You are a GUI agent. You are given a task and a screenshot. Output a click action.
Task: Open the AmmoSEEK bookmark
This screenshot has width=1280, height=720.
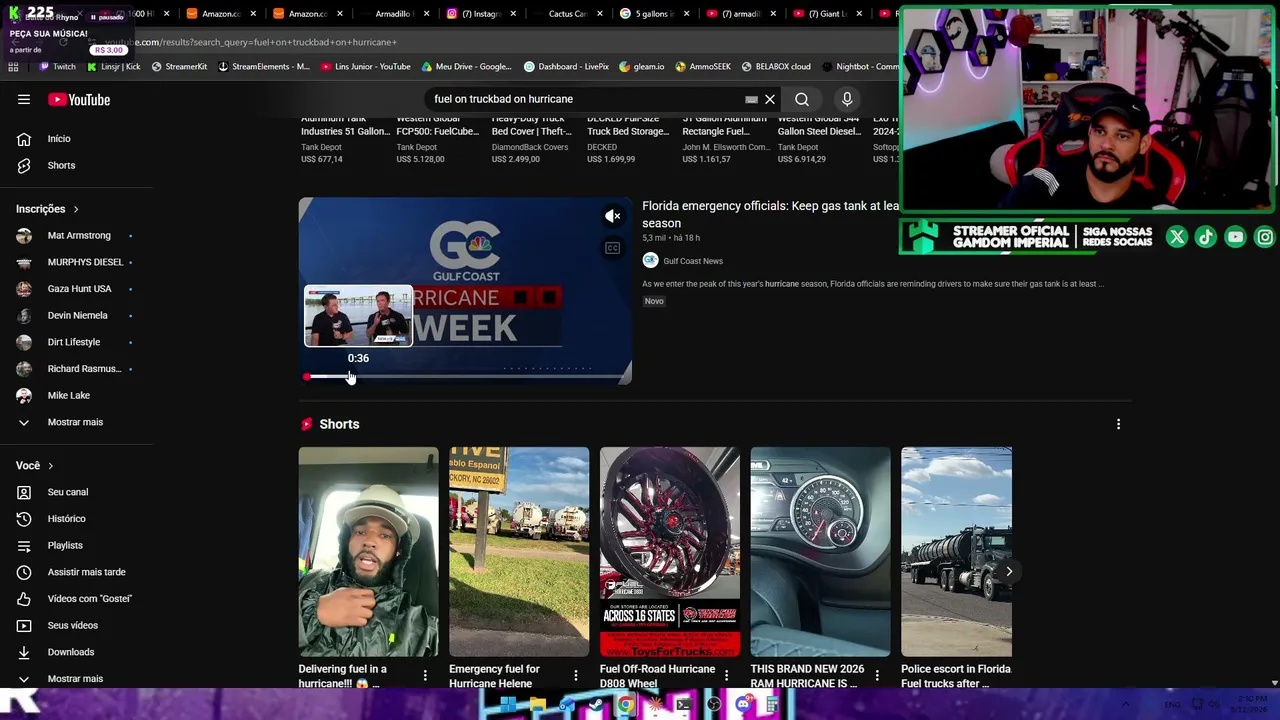point(703,67)
